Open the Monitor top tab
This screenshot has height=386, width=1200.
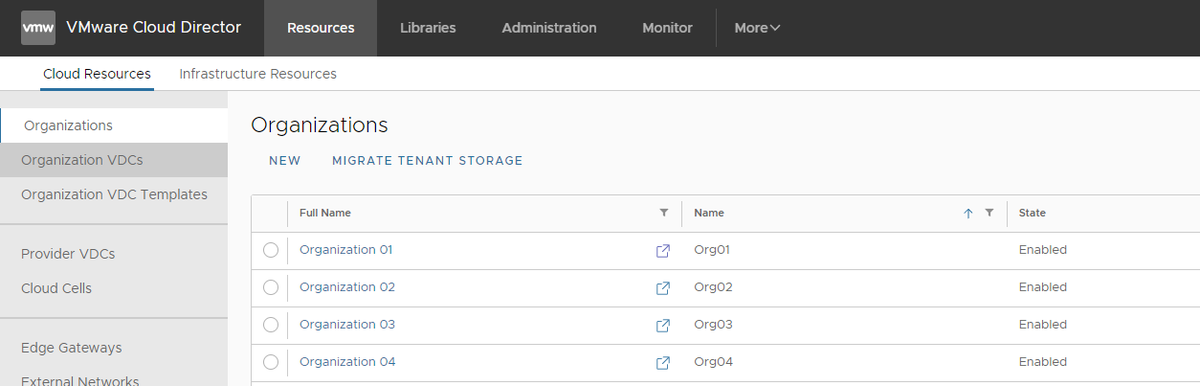pos(667,28)
